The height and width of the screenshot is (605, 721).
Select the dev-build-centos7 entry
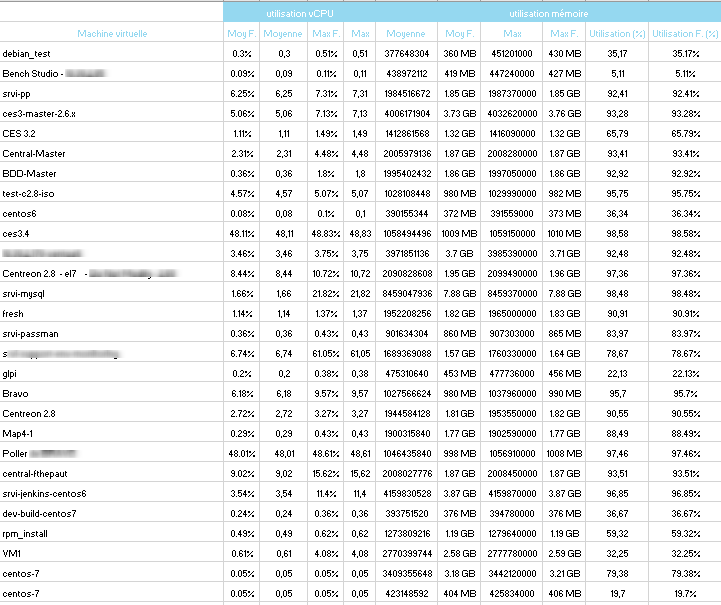[x=40, y=513]
